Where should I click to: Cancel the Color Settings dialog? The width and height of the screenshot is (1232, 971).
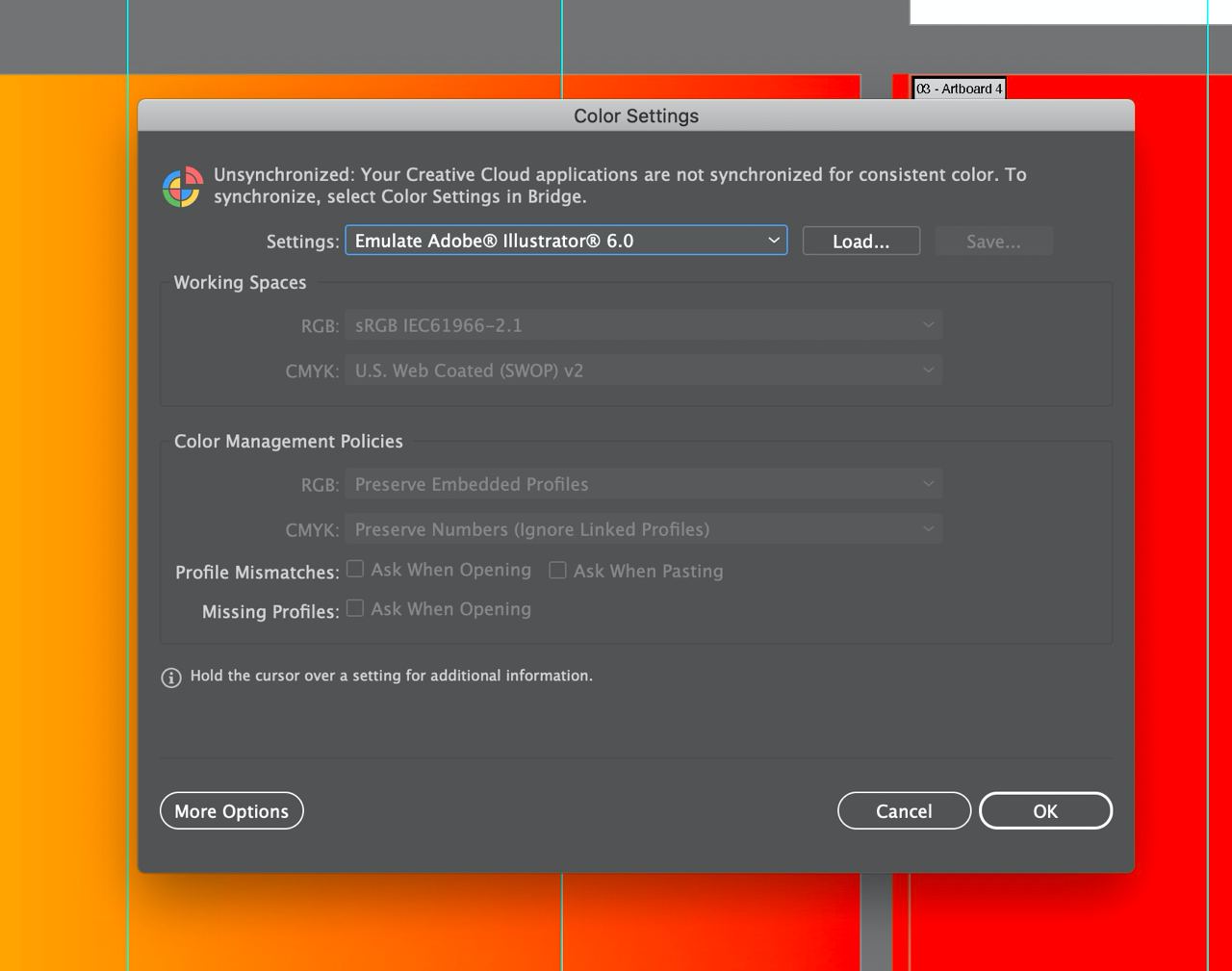point(904,810)
